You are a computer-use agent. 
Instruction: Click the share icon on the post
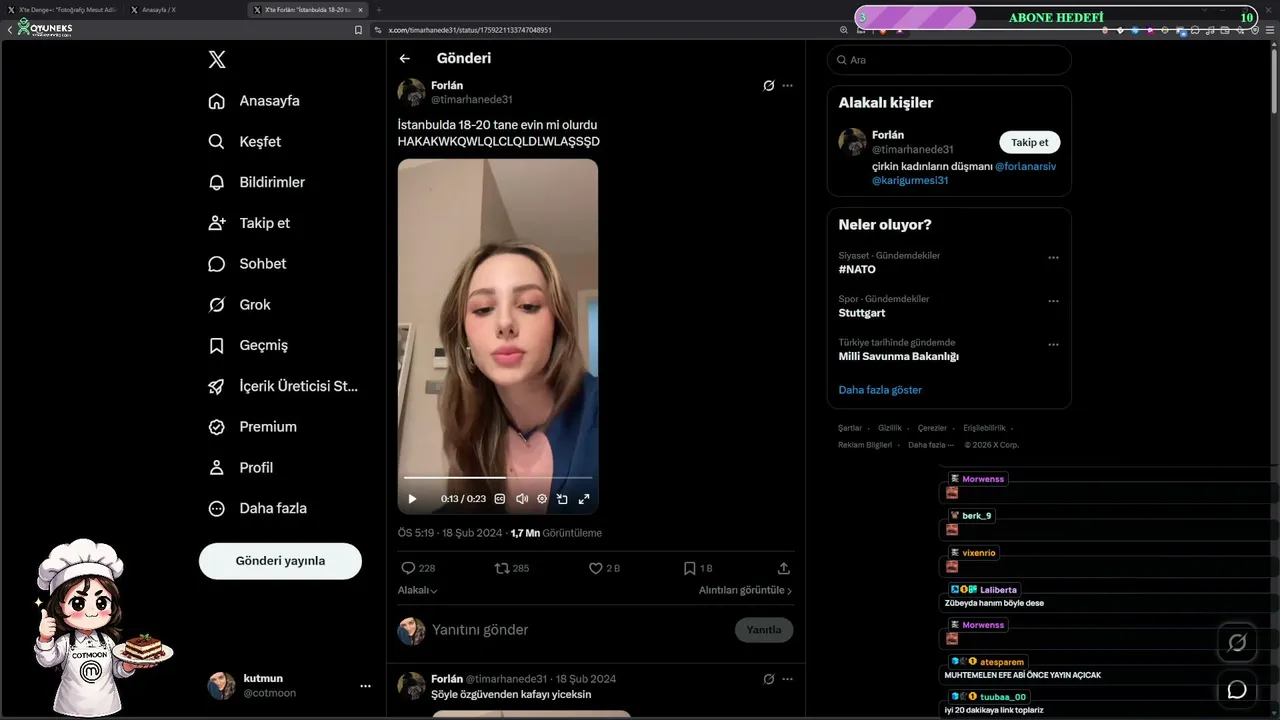pyautogui.click(x=784, y=568)
